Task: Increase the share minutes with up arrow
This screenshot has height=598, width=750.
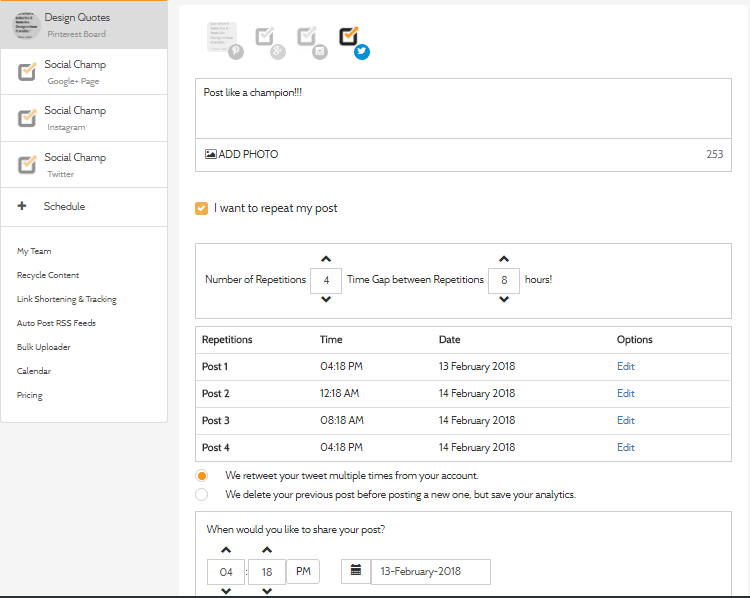Action: [267, 550]
